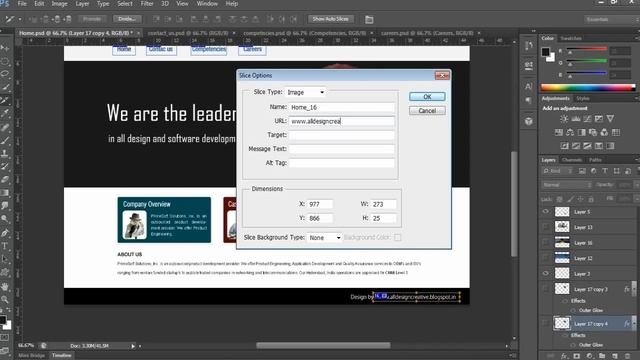Open the File menu
Screen dimensions: 640x360
coord(22,4)
